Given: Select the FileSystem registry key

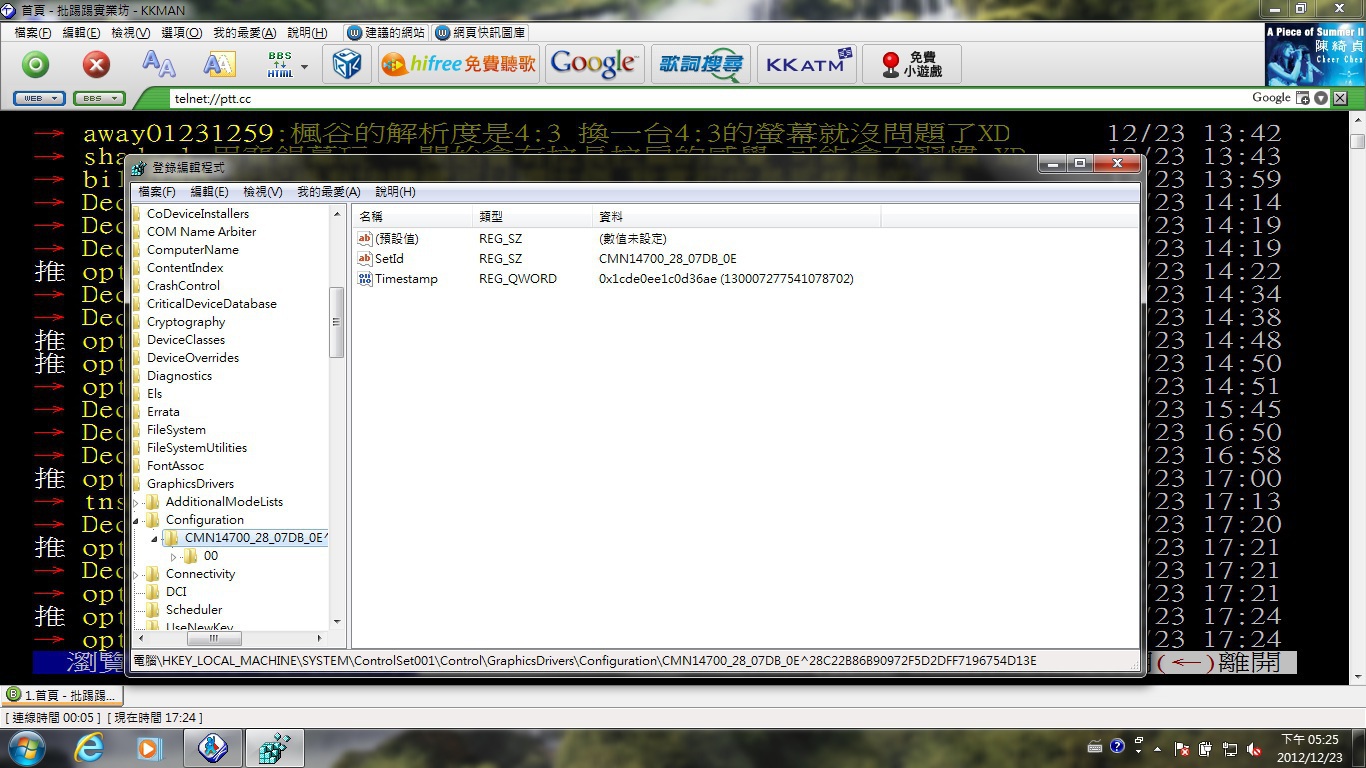Looking at the screenshot, I should (176, 430).
